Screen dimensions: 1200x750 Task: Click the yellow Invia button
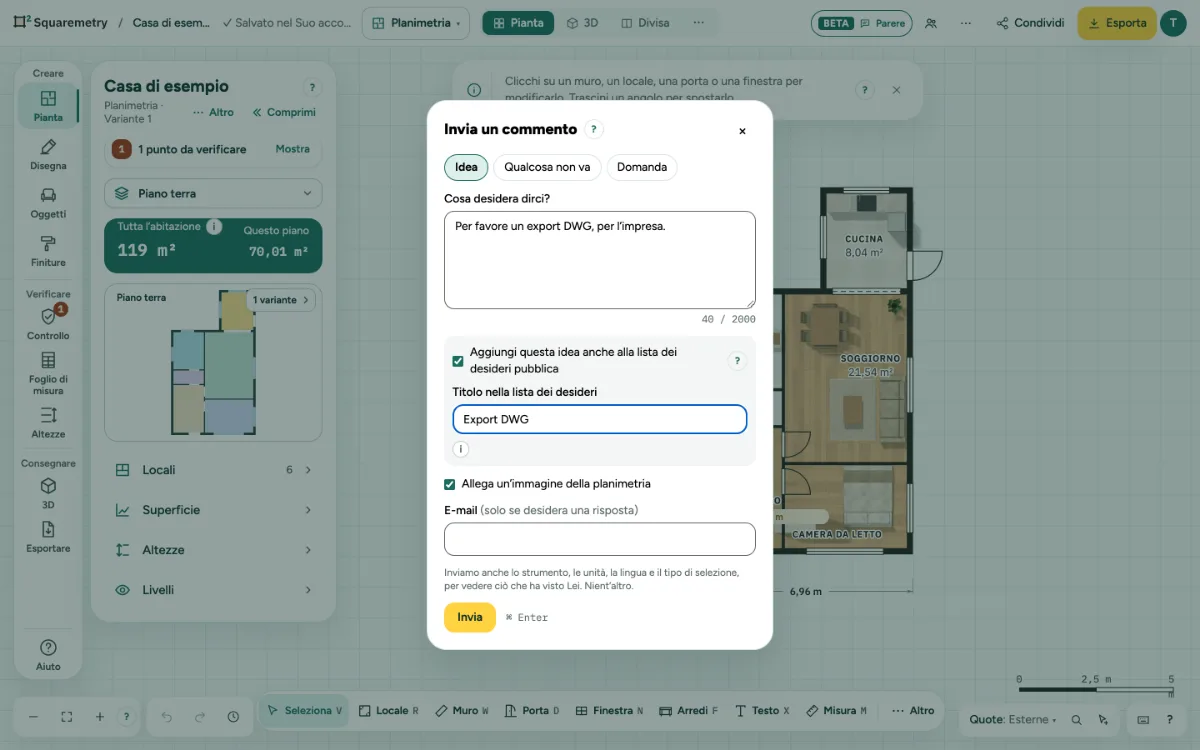pos(470,617)
